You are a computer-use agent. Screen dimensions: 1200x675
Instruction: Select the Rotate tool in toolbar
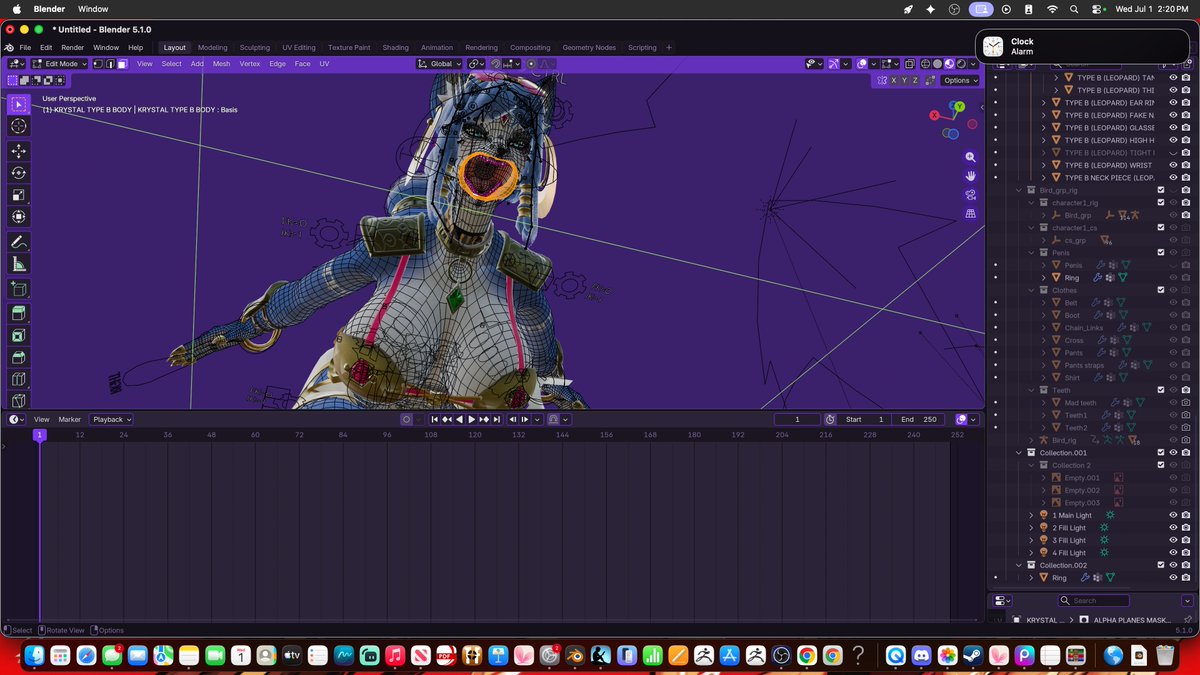tap(19, 173)
